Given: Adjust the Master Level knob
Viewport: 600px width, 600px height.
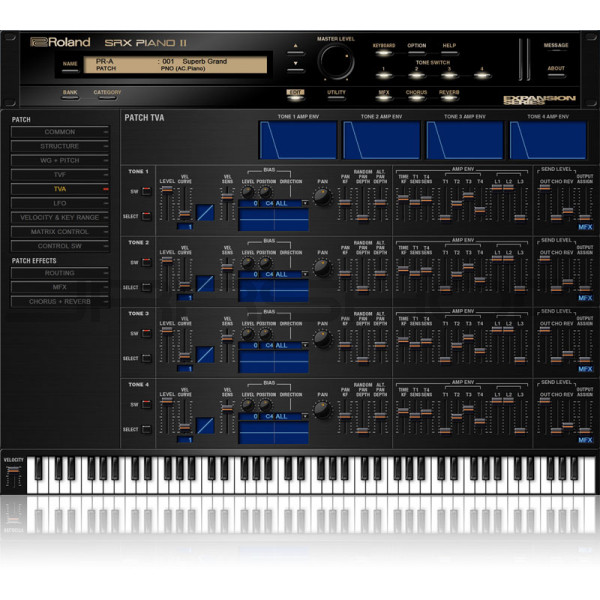Looking at the screenshot, I should (337, 61).
